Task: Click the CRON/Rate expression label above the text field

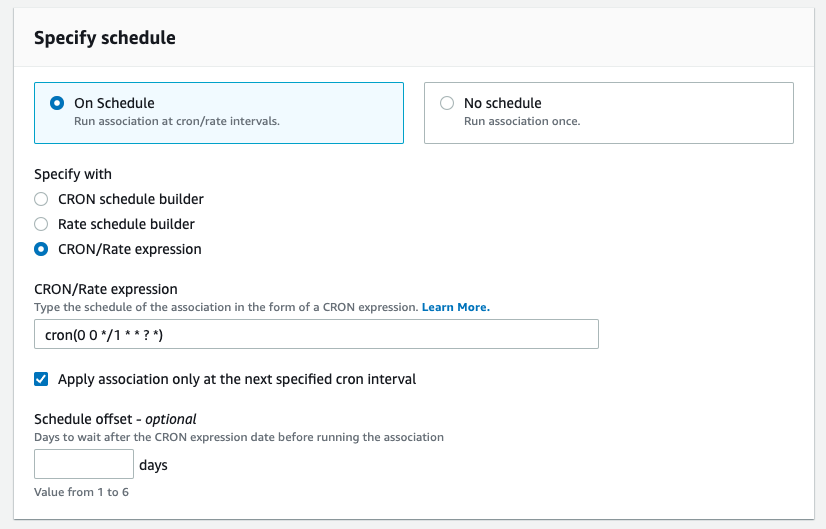Action: (x=105, y=290)
